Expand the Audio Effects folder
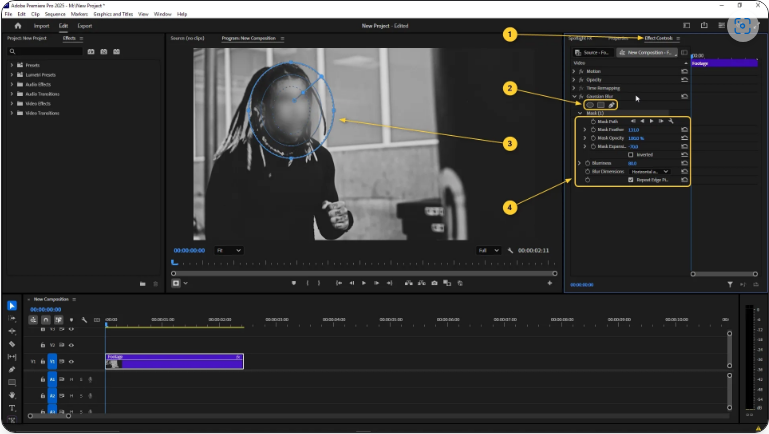769x434 pixels. tap(11, 84)
